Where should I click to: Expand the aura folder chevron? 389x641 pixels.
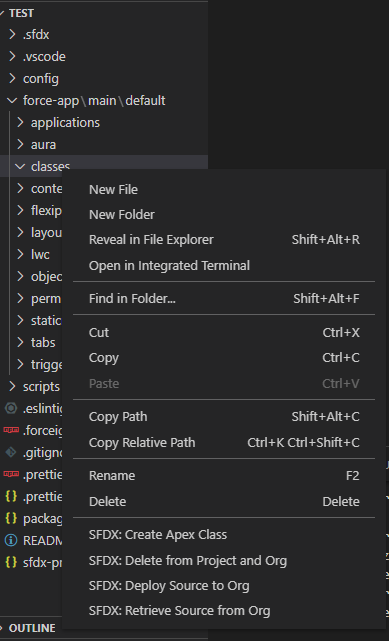click(20, 144)
